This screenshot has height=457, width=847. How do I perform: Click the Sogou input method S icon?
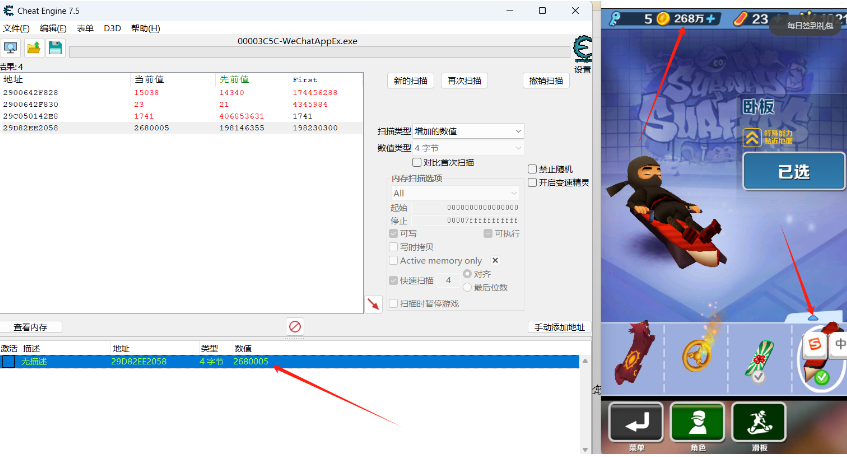[815, 344]
